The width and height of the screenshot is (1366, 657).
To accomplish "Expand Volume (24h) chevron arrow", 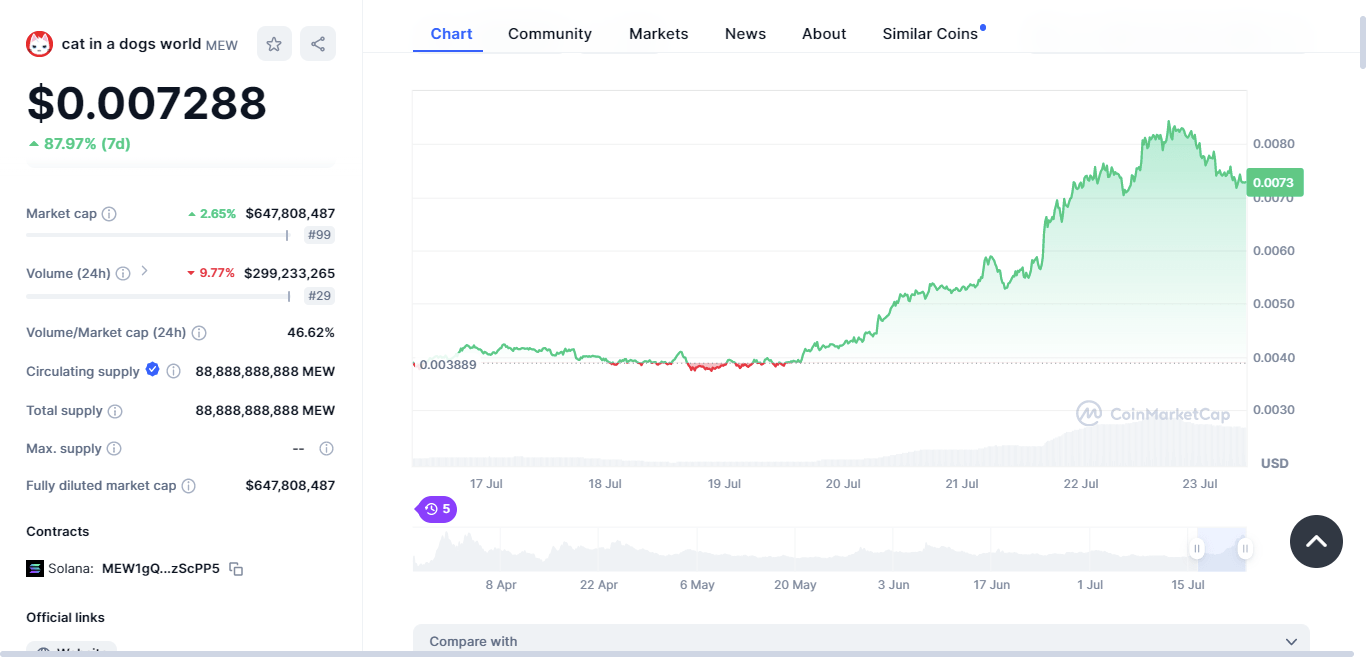I will tap(144, 271).
